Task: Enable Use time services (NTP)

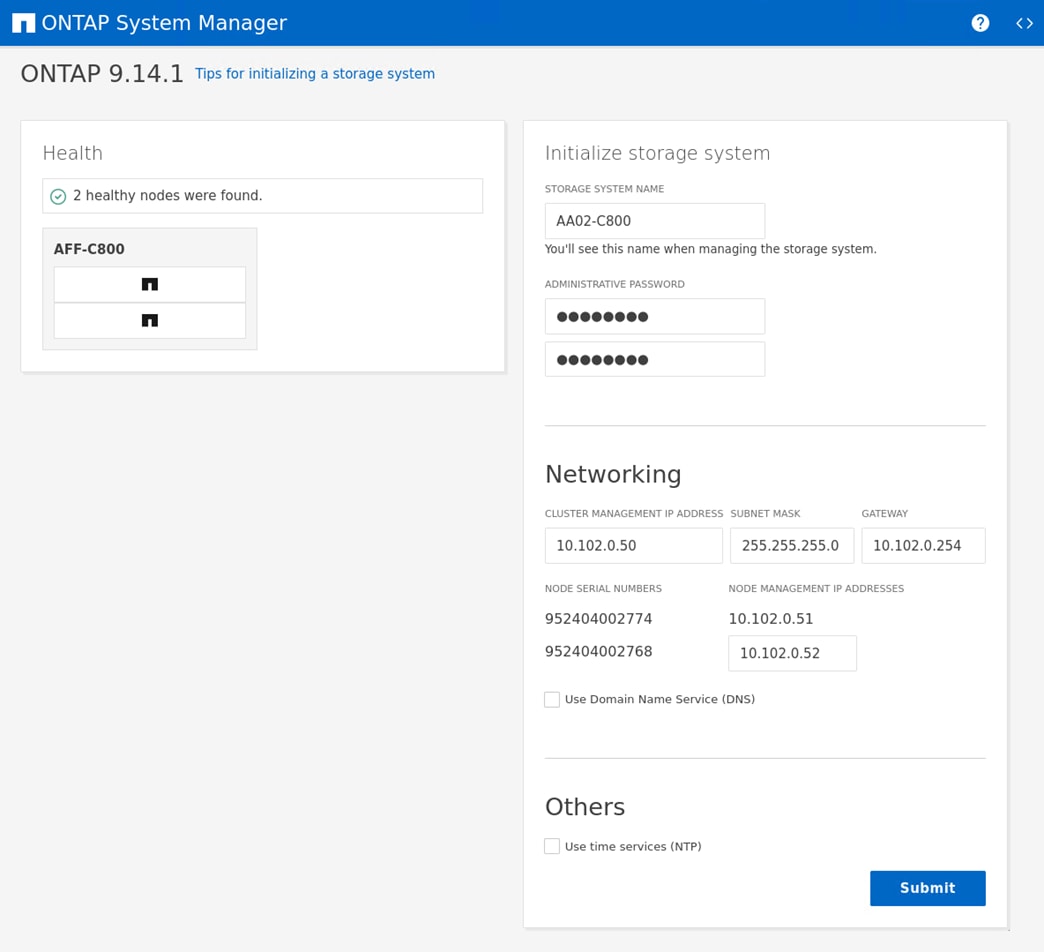Action: tap(552, 846)
